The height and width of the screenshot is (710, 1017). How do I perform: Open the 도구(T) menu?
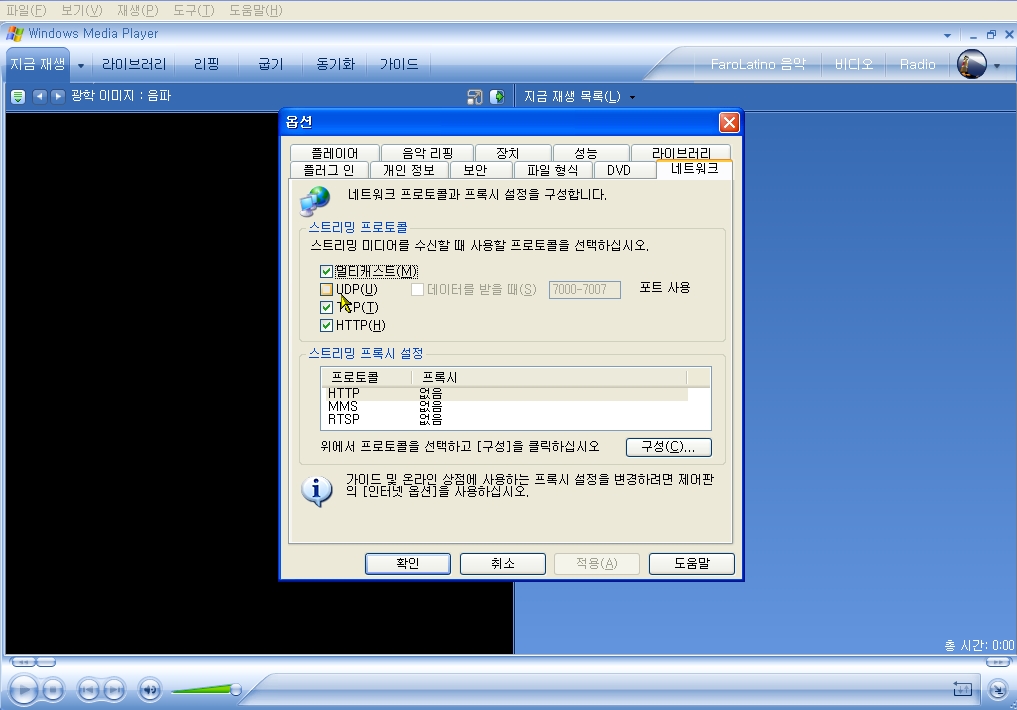pyautogui.click(x=193, y=10)
